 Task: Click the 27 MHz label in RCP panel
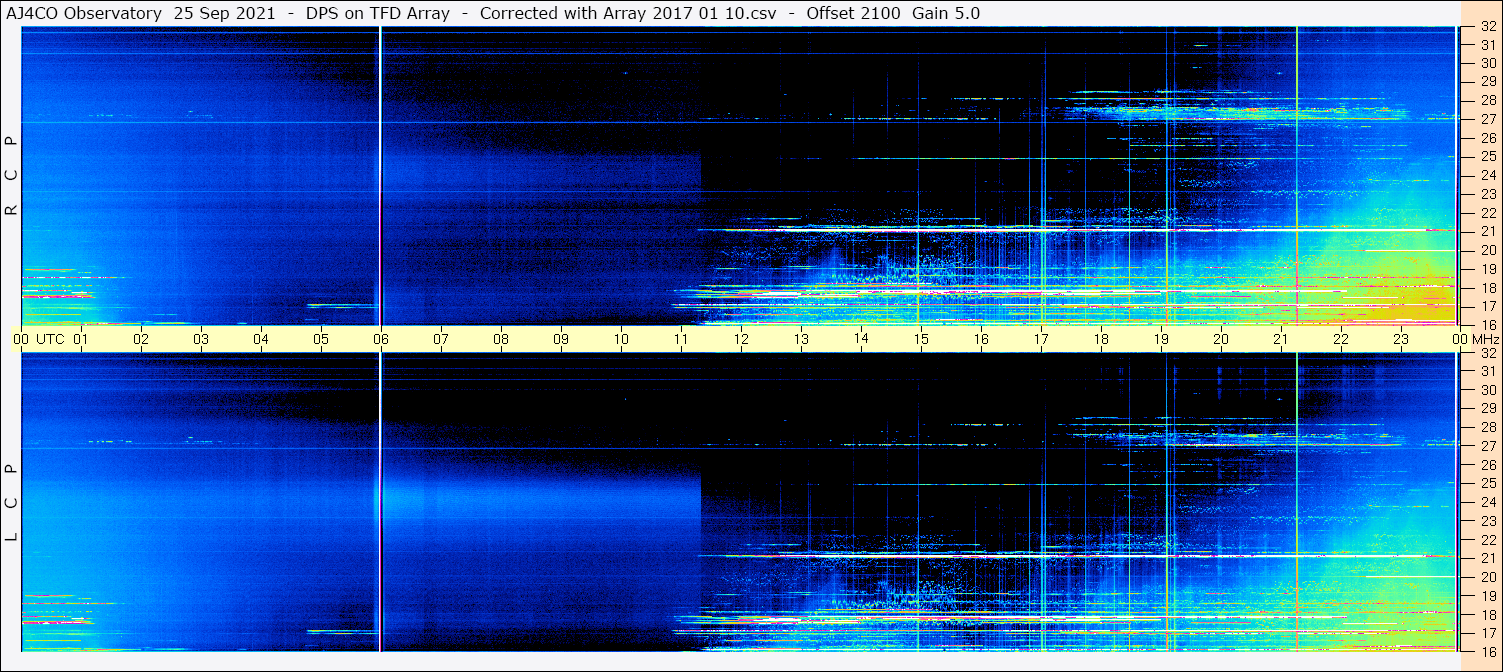coord(1487,120)
